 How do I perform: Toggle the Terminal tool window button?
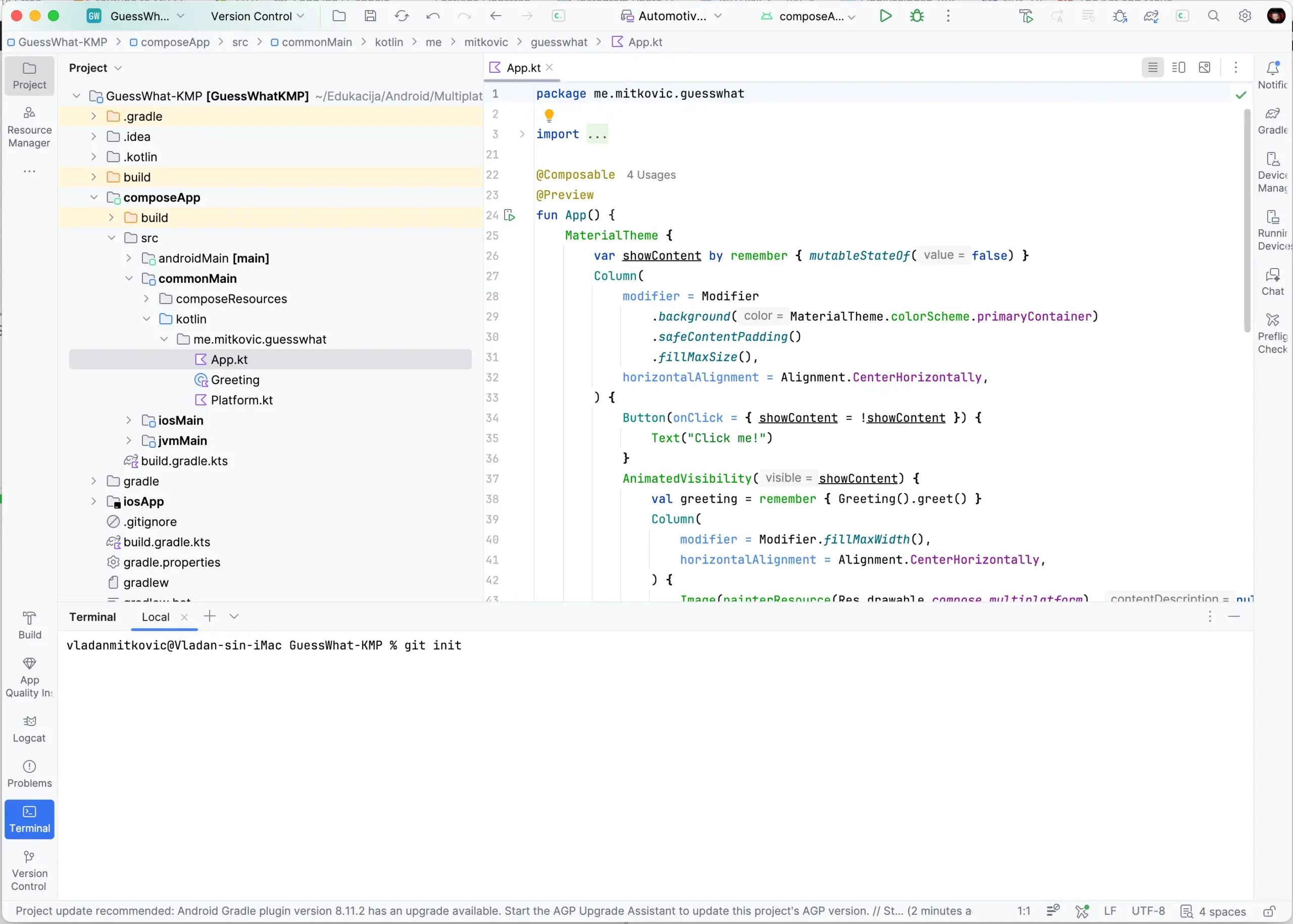[29, 819]
